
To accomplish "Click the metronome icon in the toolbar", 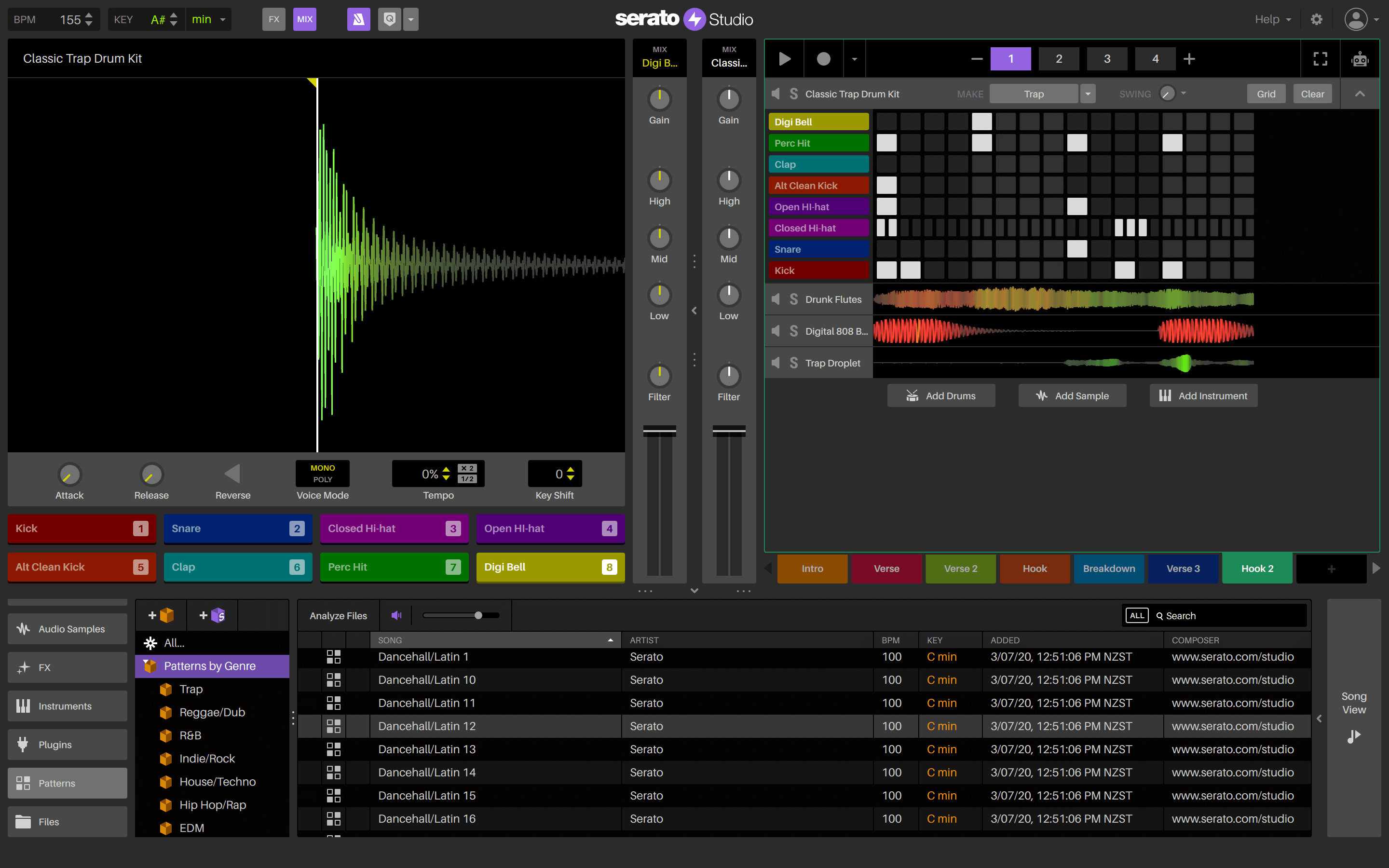I will (358, 19).
